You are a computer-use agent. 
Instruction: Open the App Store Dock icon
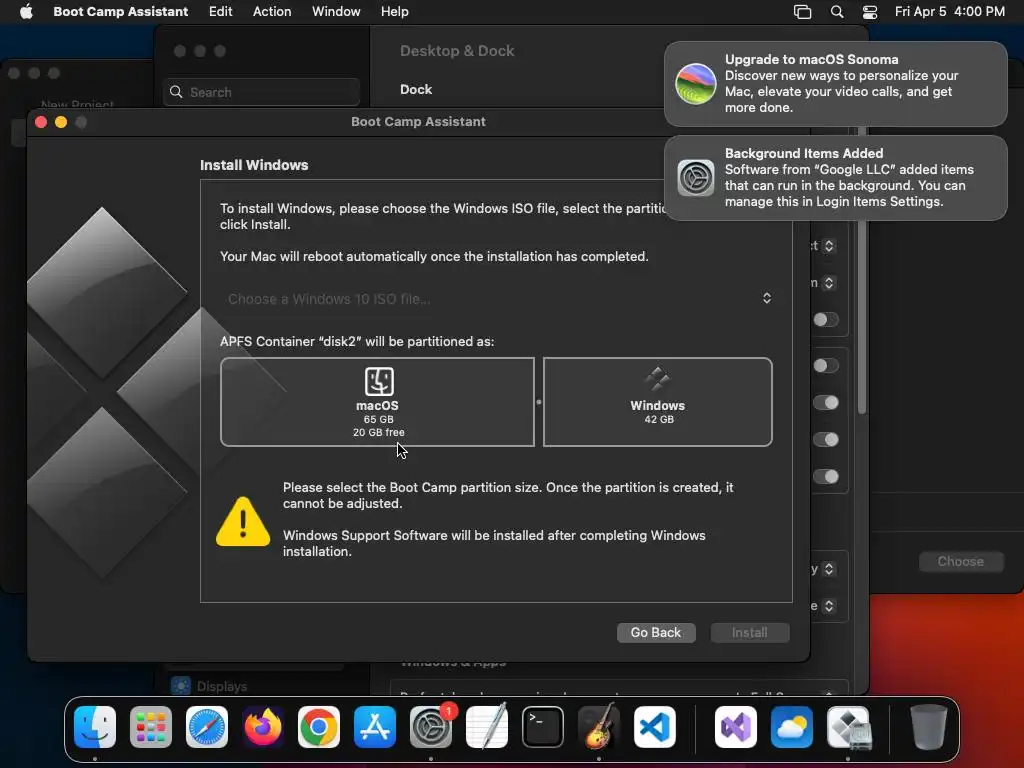[375, 727]
